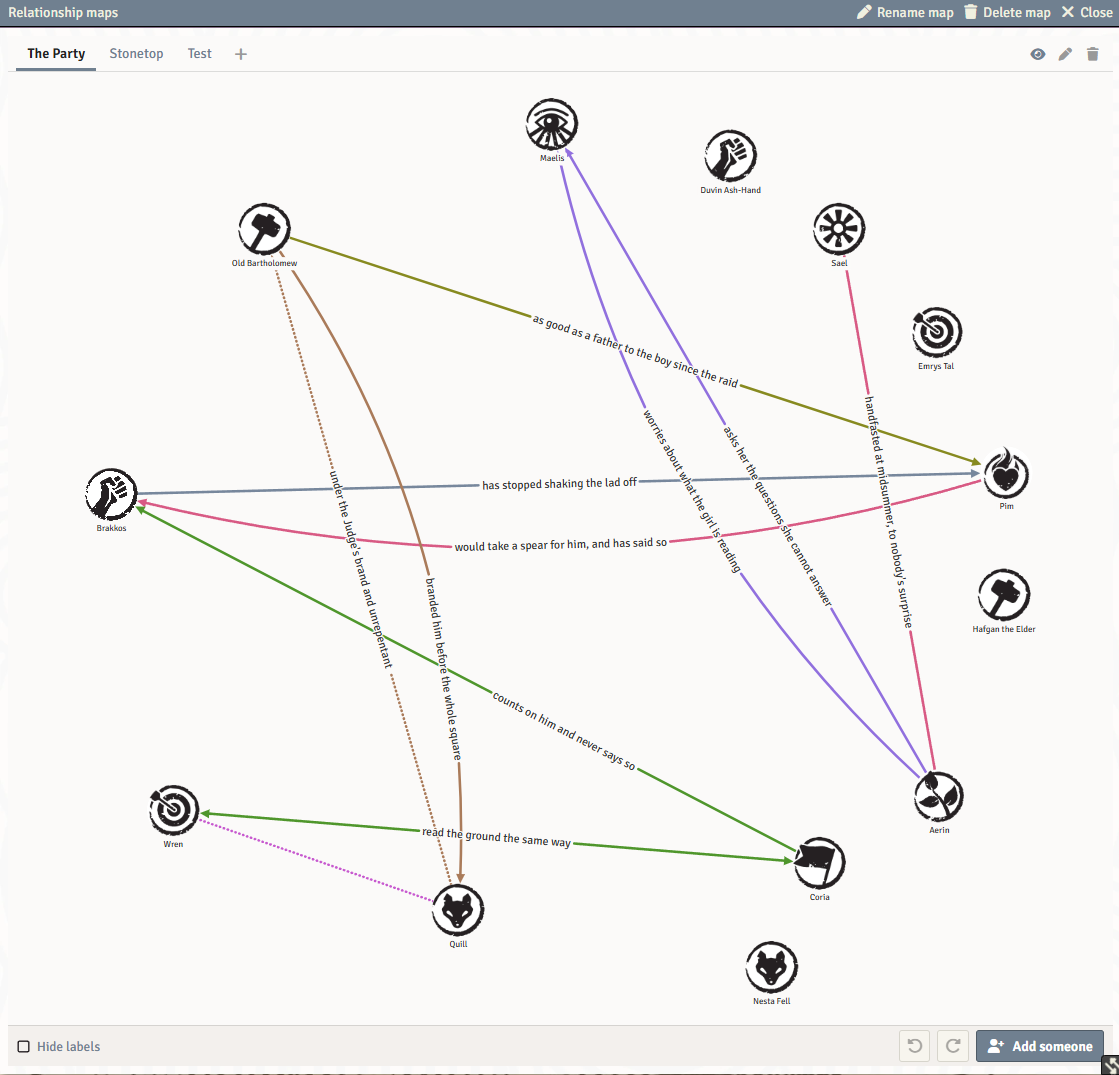
Task: Select 'would take a spear for him' label
Action: [x=561, y=545]
